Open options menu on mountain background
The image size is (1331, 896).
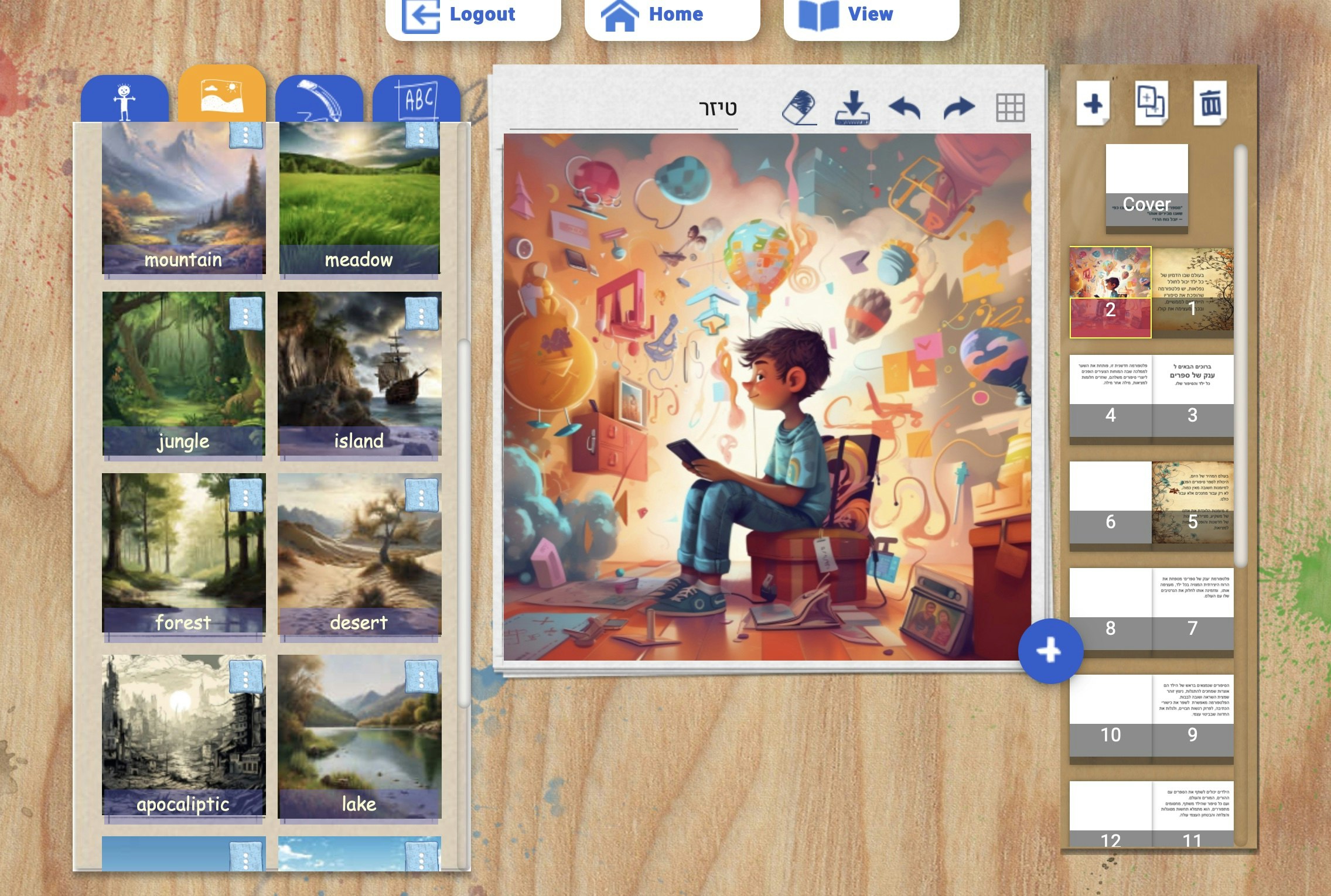tap(246, 136)
